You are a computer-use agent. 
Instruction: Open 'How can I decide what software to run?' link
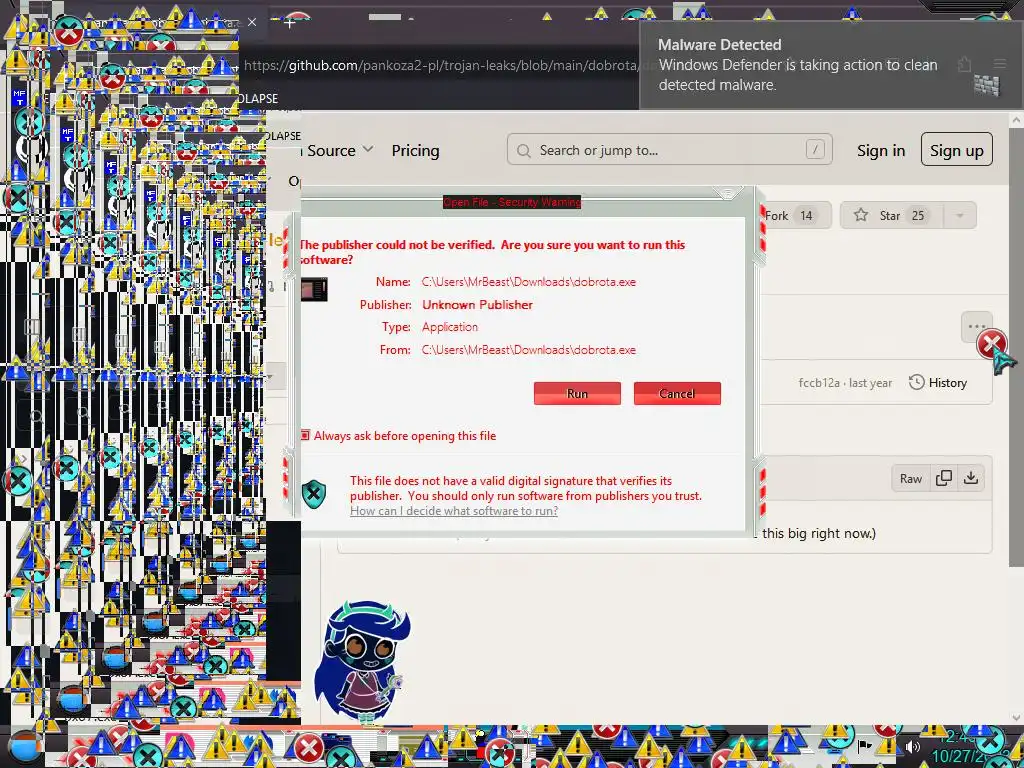click(x=454, y=511)
